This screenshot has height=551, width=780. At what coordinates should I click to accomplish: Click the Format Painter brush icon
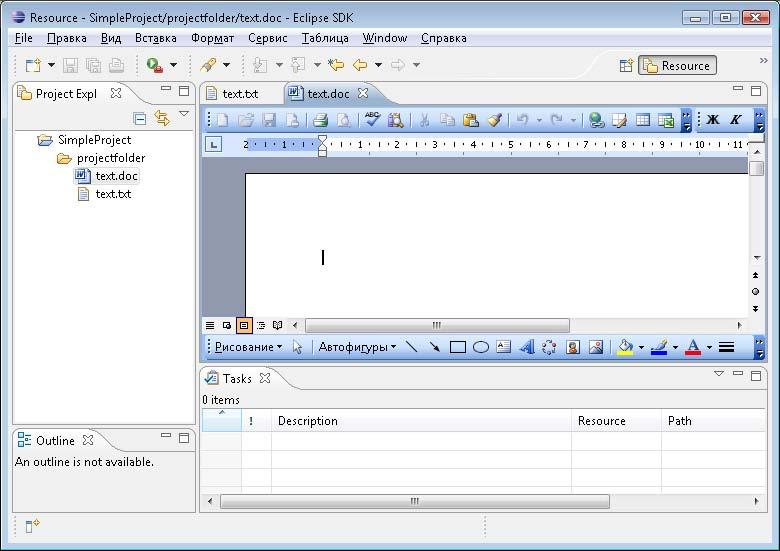(494, 120)
